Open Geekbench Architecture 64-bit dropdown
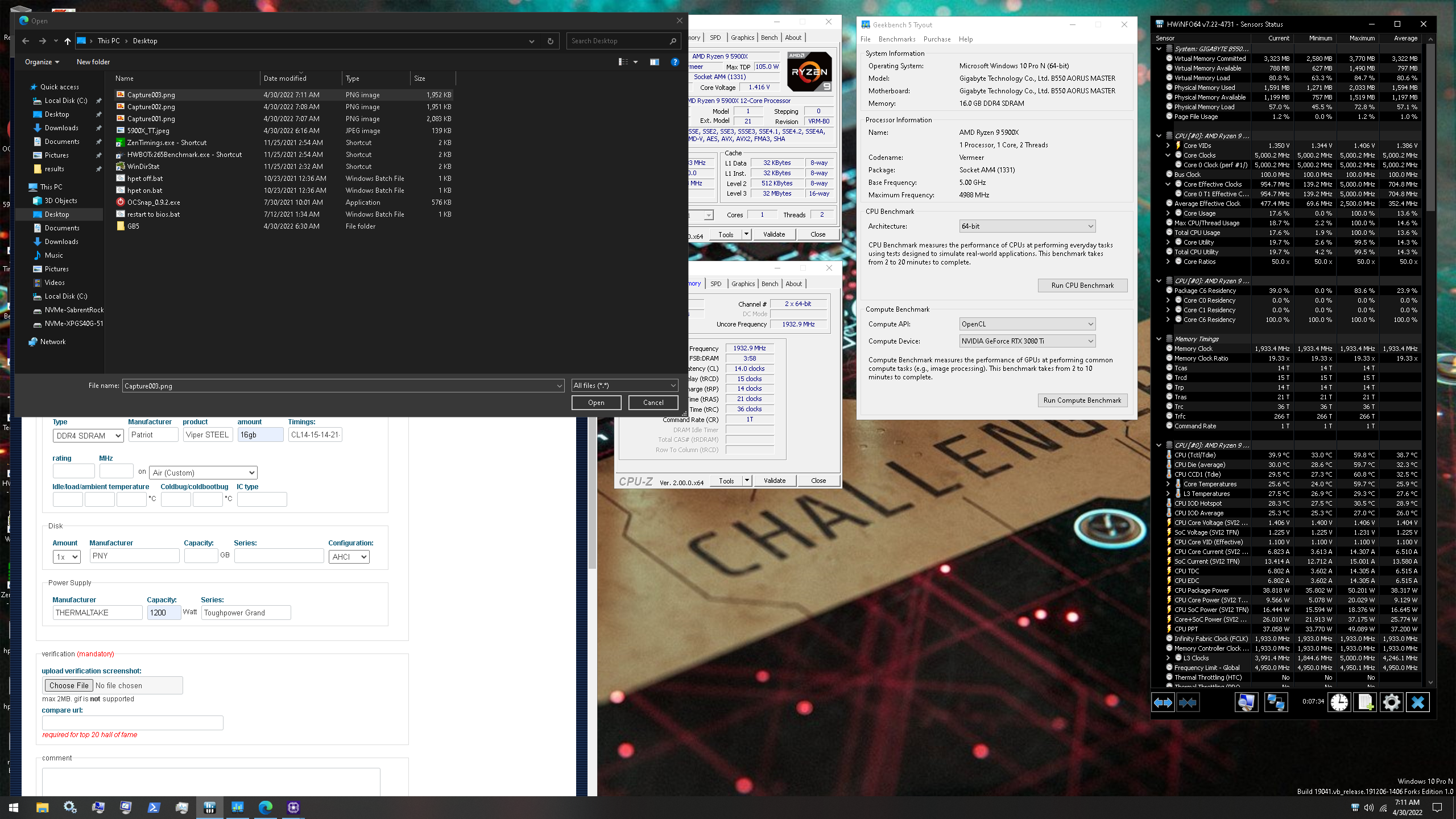Image resolution: width=1456 pixels, height=819 pixels. (x=1027, y=226)
